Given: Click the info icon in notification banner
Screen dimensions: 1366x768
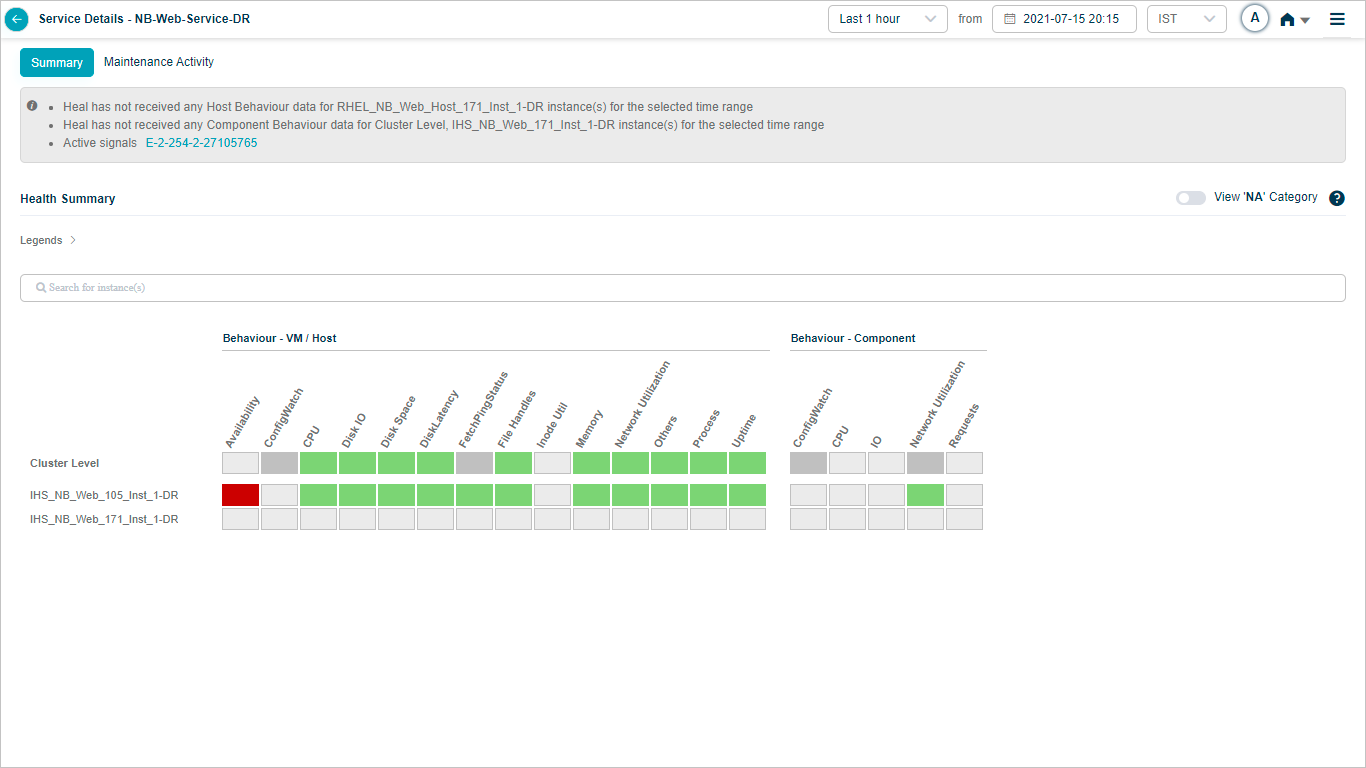Looking at the screenshot, I should 32,105.
